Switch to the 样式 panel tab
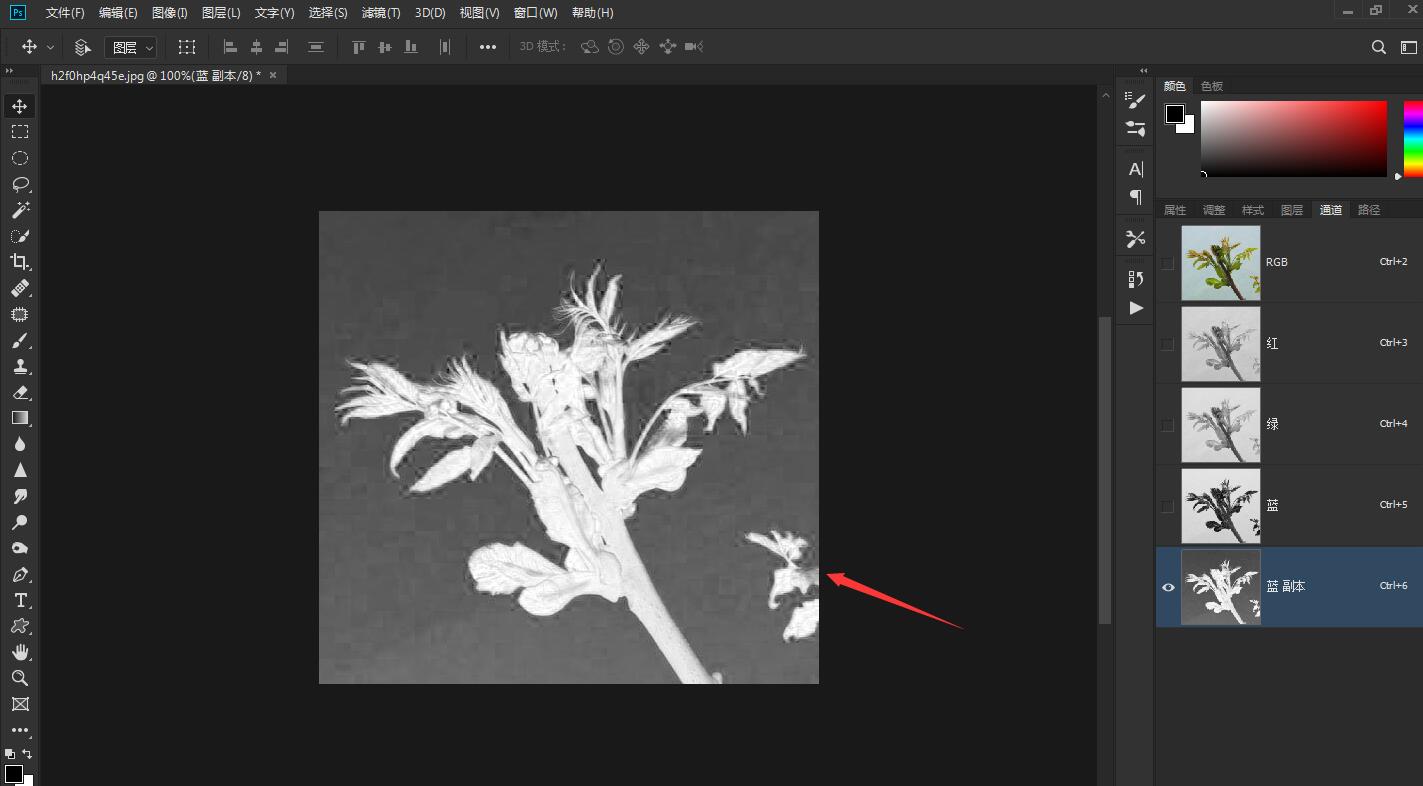Image resolution: width=1423 pixels, height=786 pixels. tap(1253, 210)
